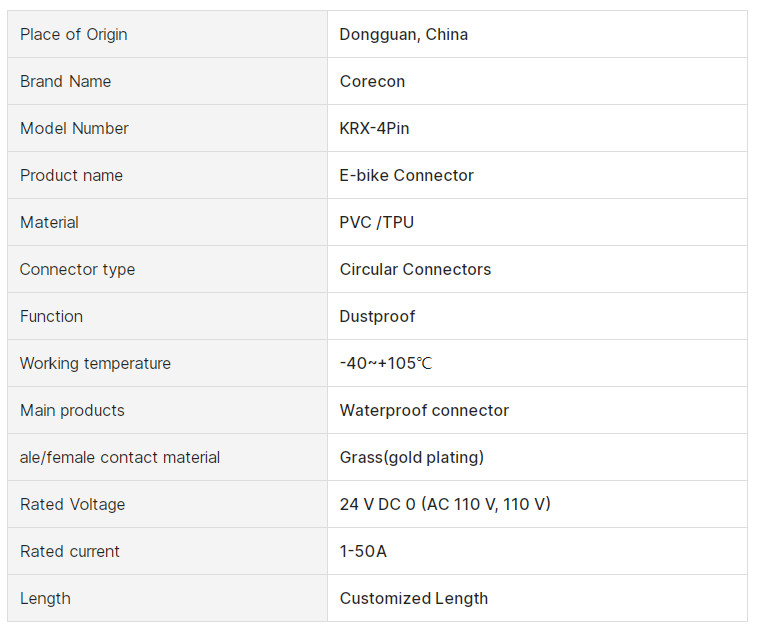This screenshot has width=762, height=625.
Task: Click the 'Working temperature' label
Action: pos(95,363)
